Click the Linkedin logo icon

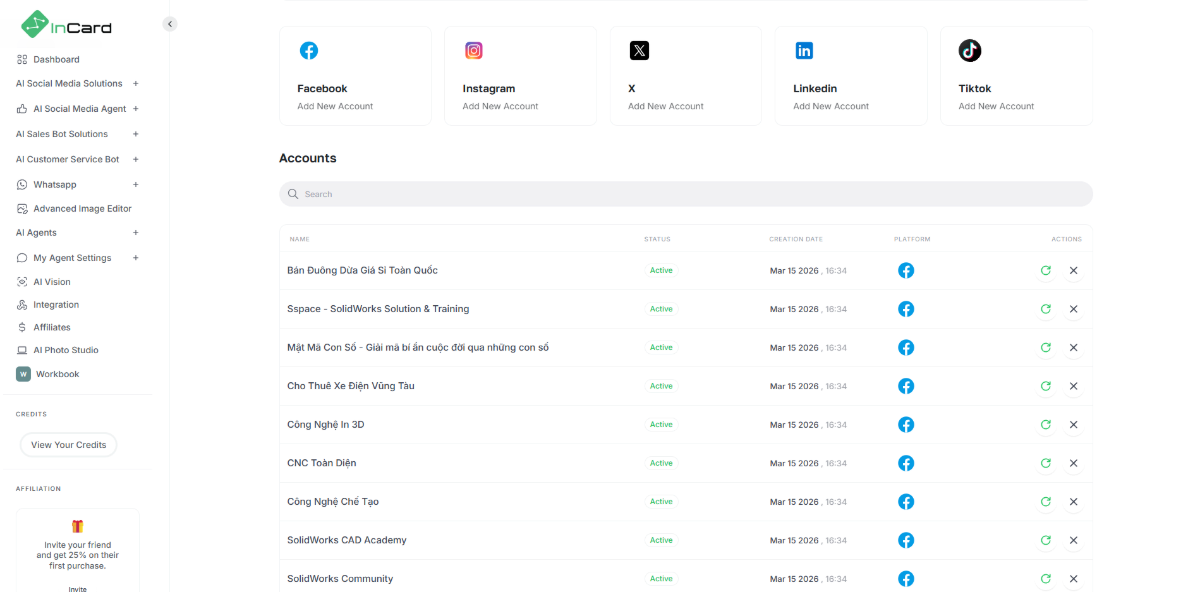click(x=804, y=51)
